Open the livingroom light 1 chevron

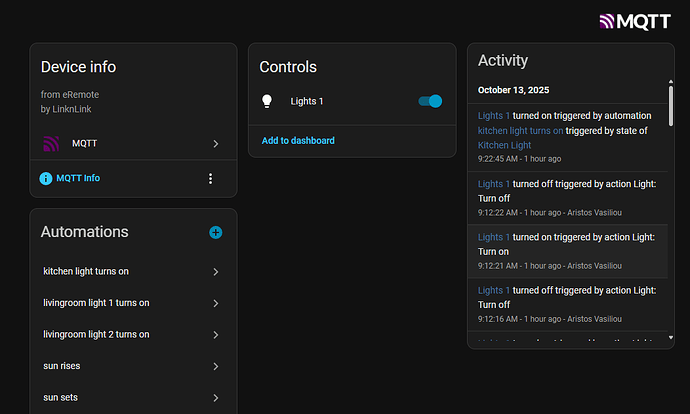(x=215, y=303)
